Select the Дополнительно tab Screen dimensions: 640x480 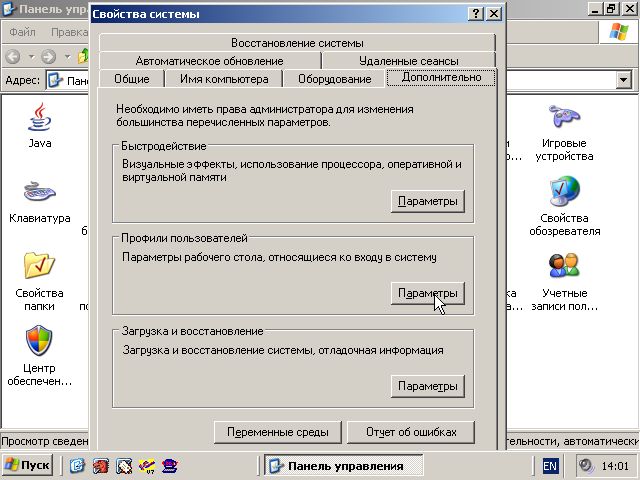tap(441, 78)
